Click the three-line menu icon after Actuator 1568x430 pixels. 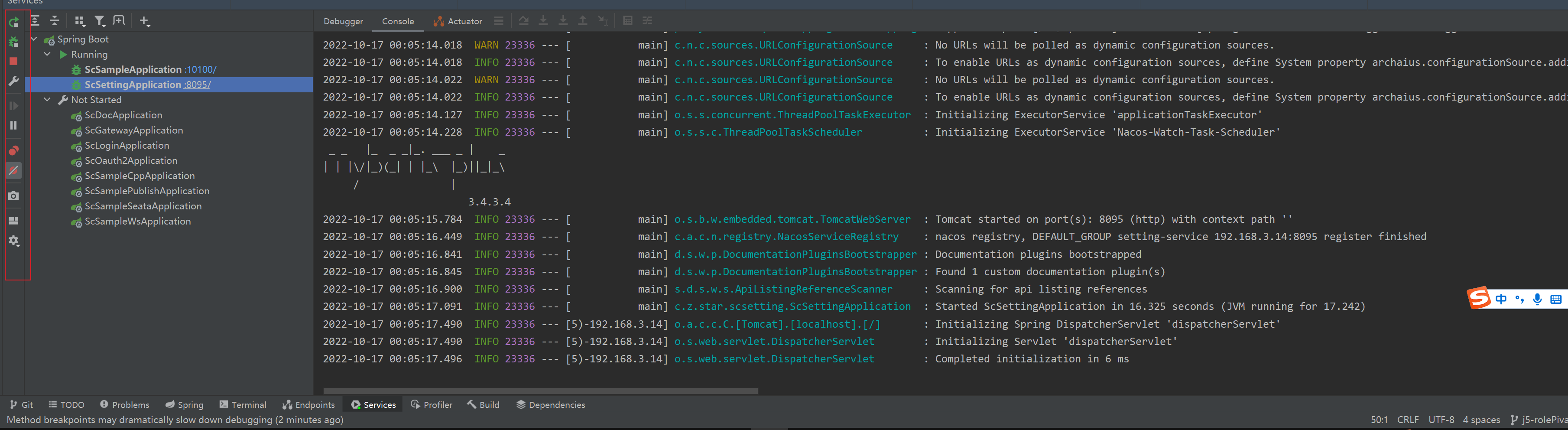coord(499,21)
